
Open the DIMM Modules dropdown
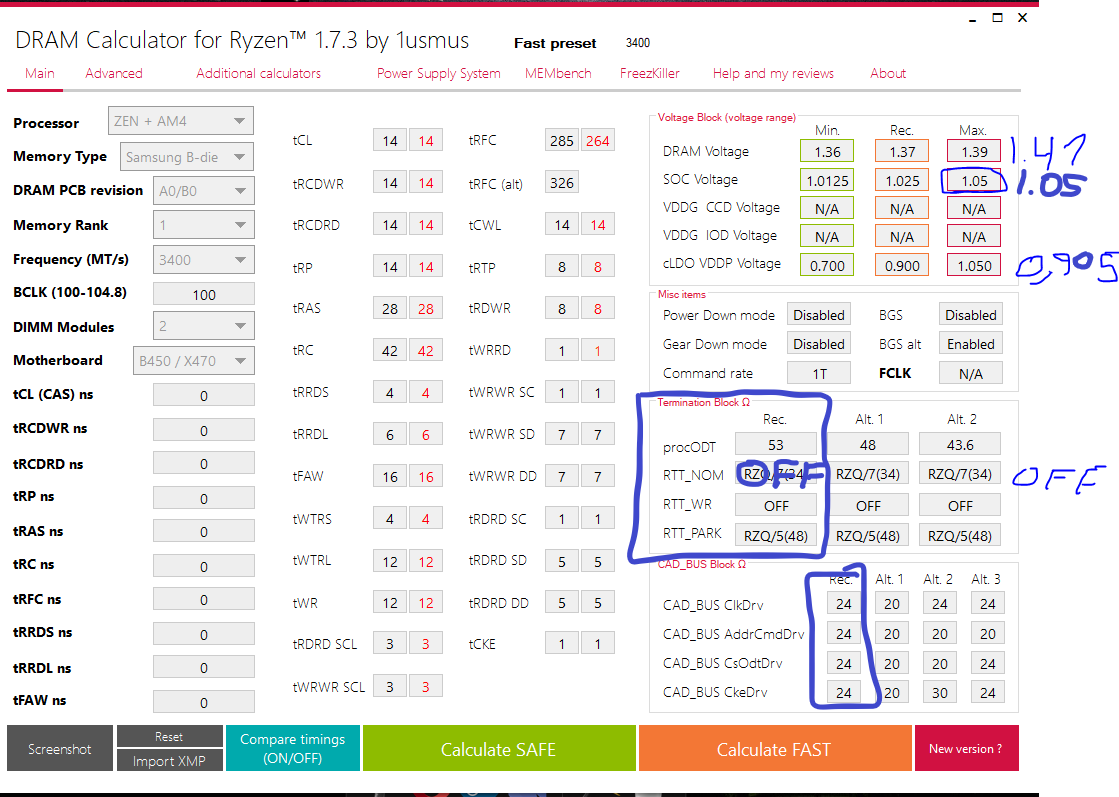tap(203, 326)
